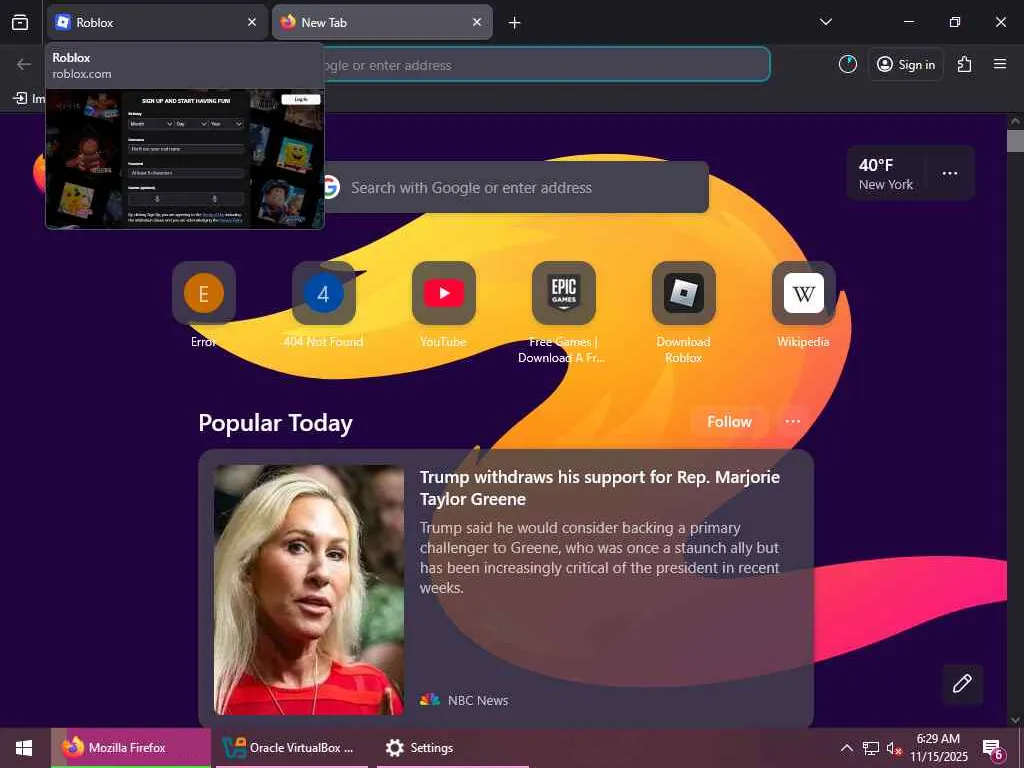Screen dimensions: 1024x768
Task: Open the Firefox hamburger menu
Action: click(x=1000, y=64)
